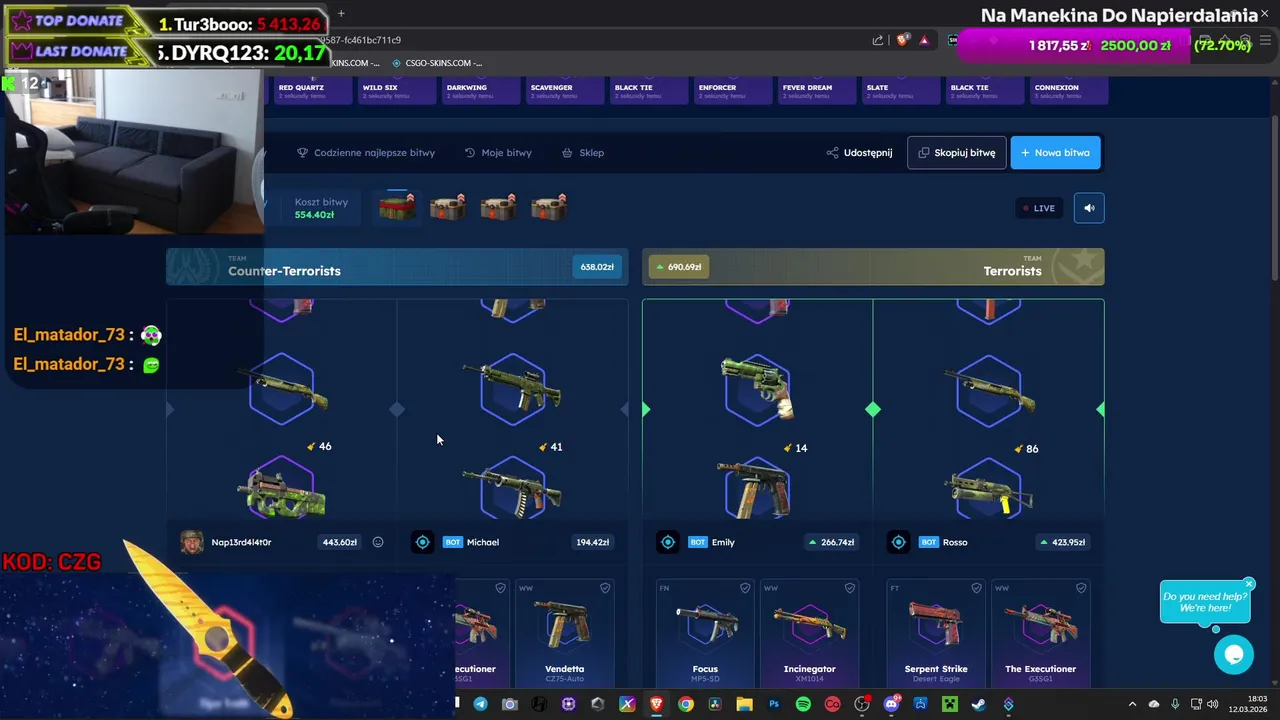The image size is (1280, 720).
Task: Switch to the Moje bitwy tab
Action: click(x=498, y=153)
